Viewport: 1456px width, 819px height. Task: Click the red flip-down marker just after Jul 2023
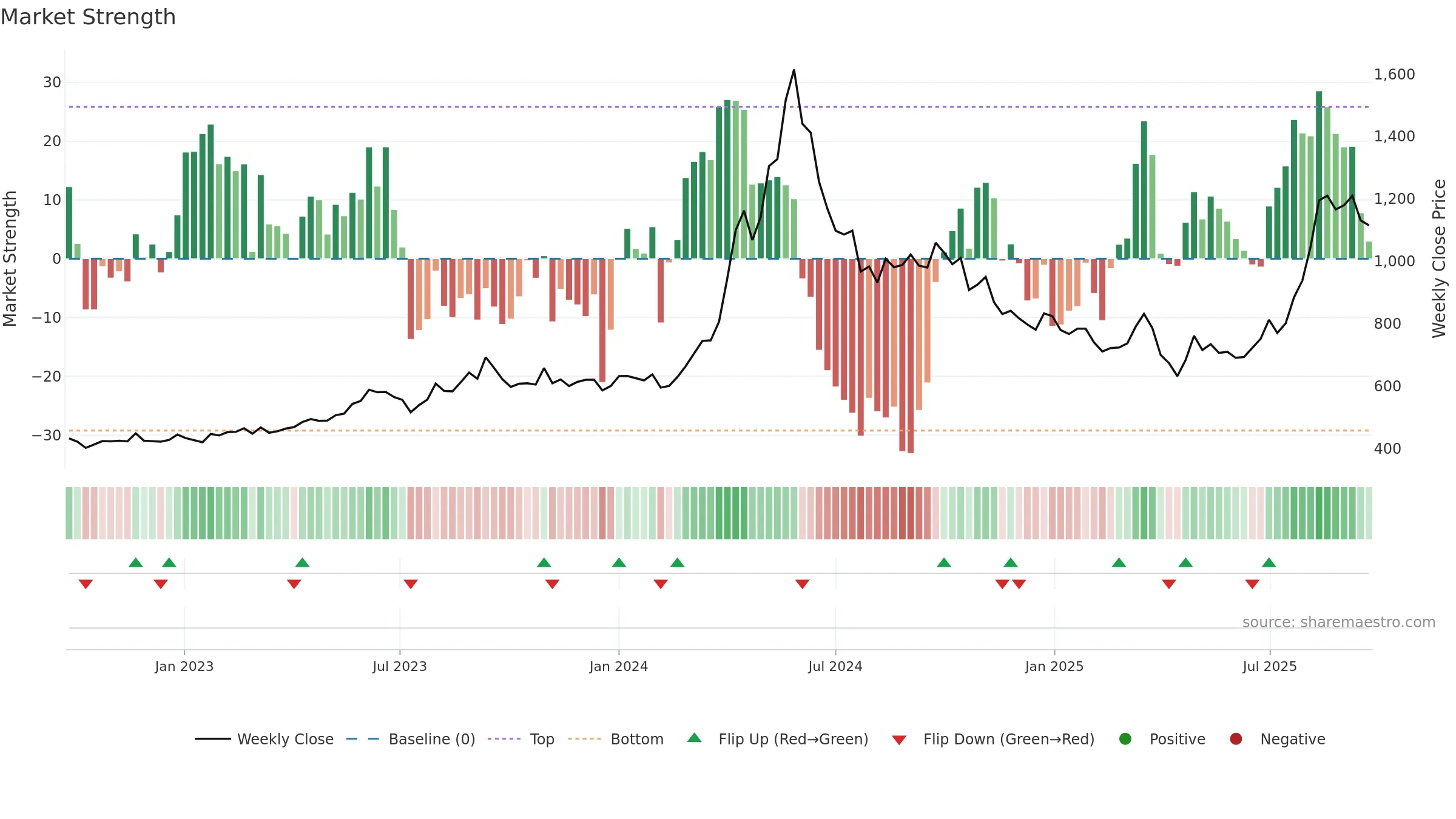411,584
